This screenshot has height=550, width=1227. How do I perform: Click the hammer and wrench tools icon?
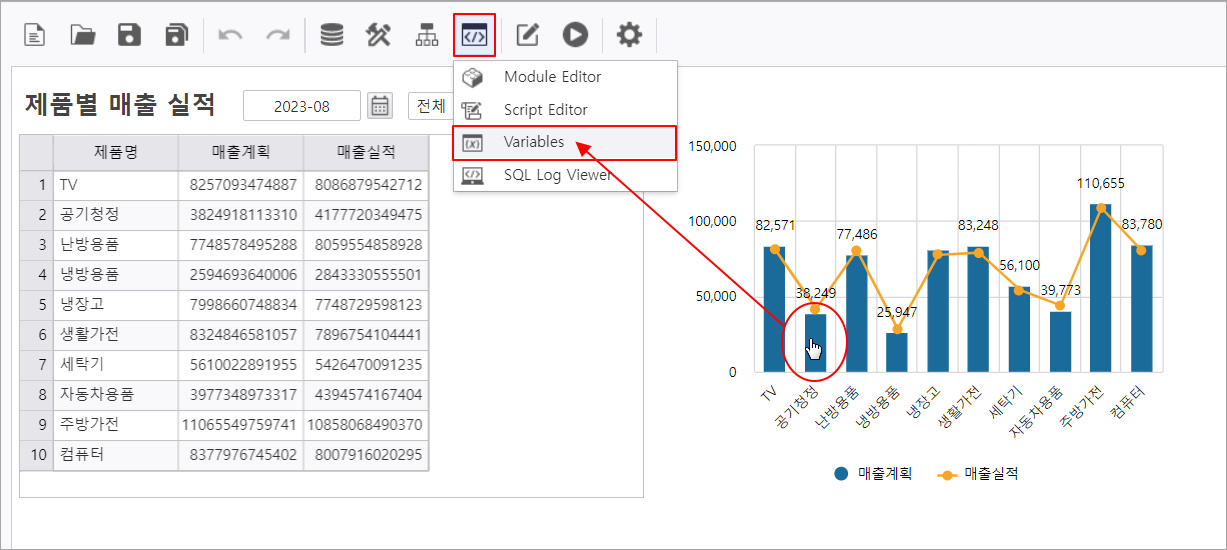click(x=379, y=35)
